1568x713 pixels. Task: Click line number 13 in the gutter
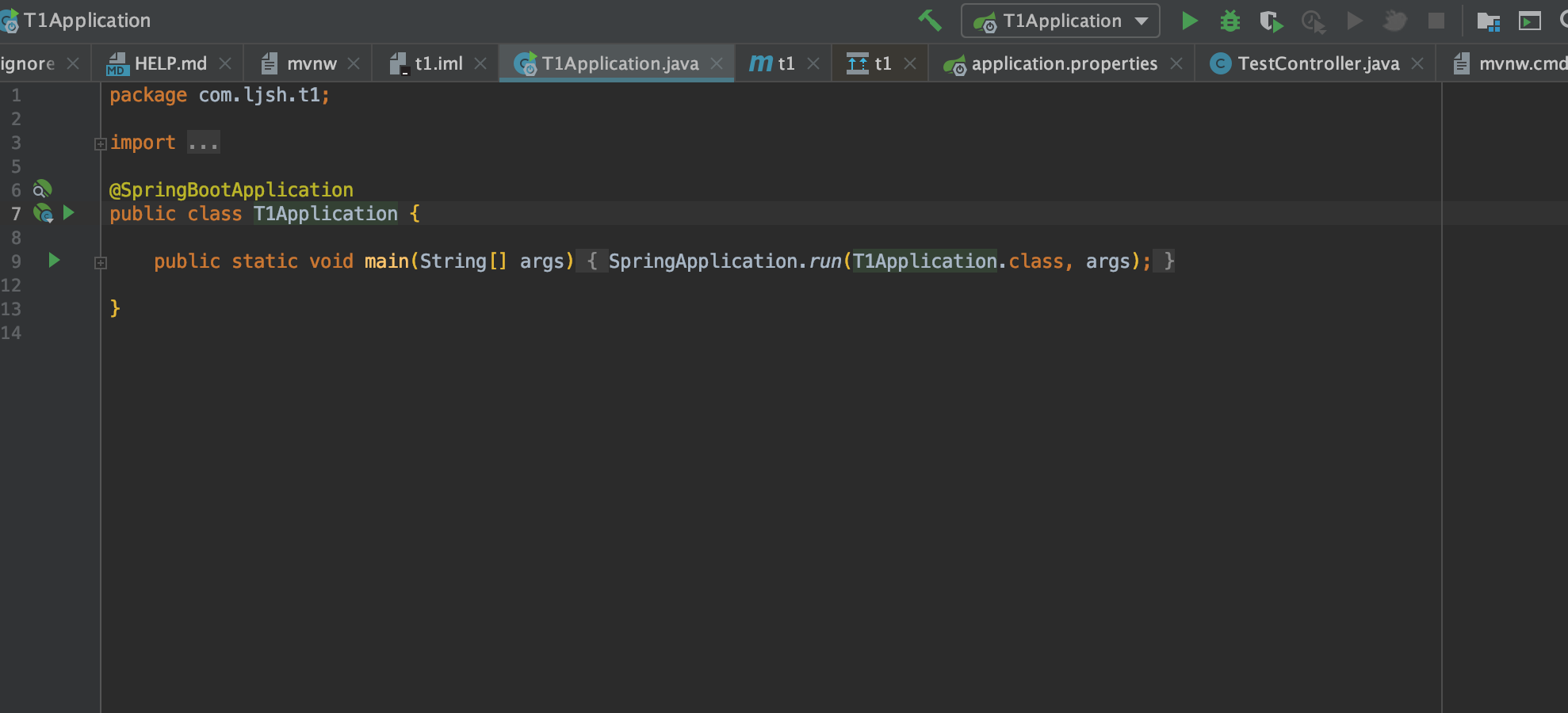pos(11,309)
